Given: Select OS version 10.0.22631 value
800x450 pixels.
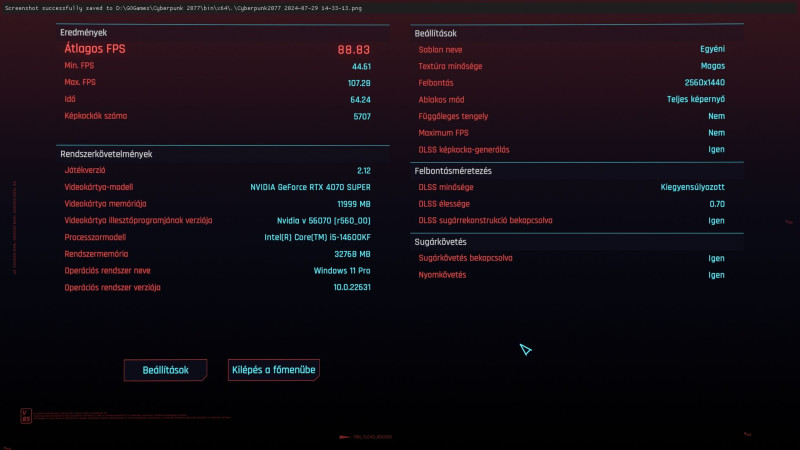Looking at the screenshot, I should 352,287.
